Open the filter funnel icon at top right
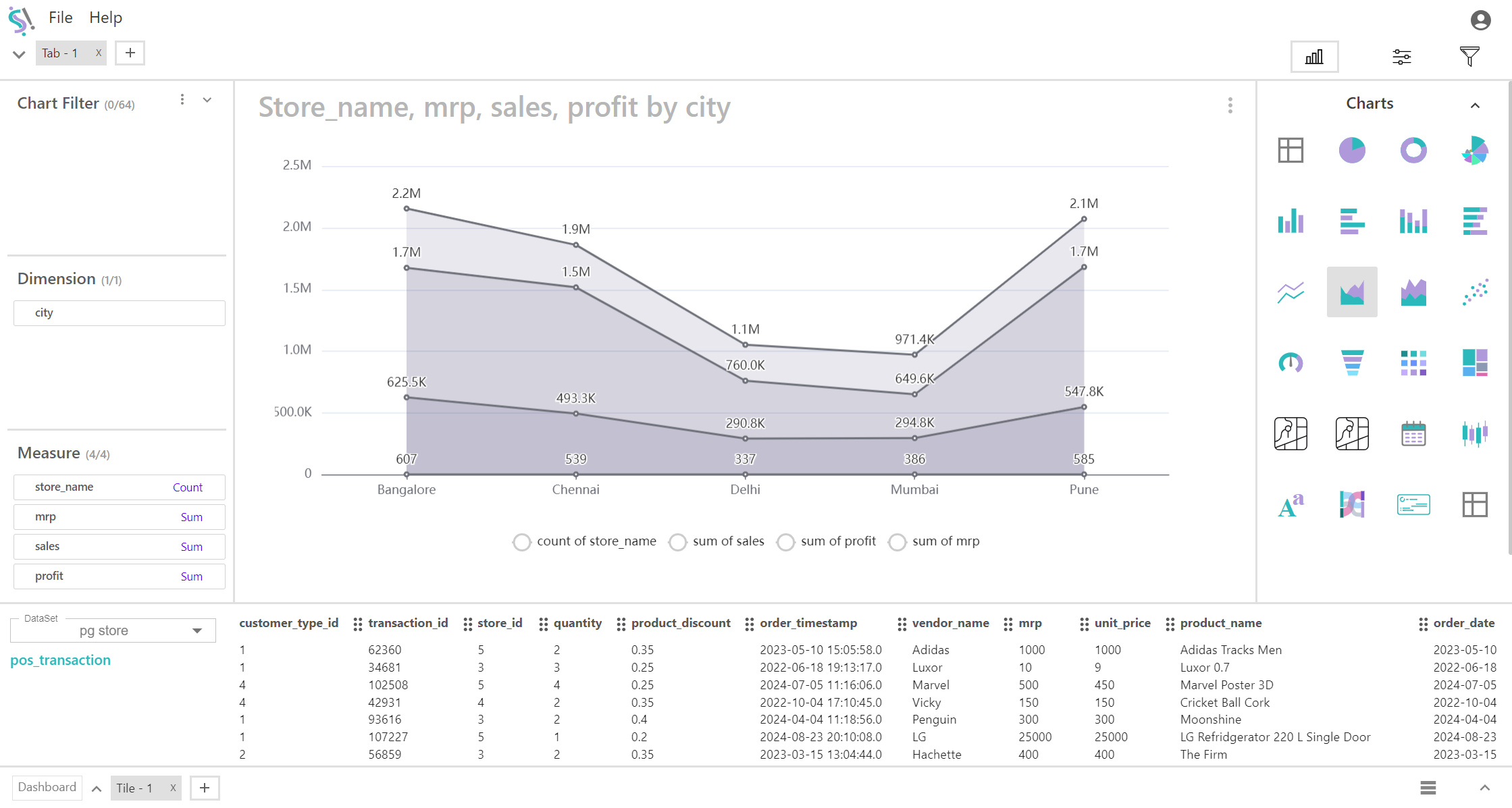The width and height of the screenshot is (1512, 808). [x=1469, y=57]
